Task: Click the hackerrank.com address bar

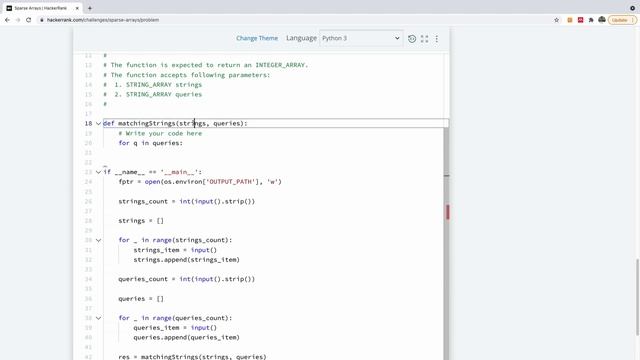Action: (294, 20)
